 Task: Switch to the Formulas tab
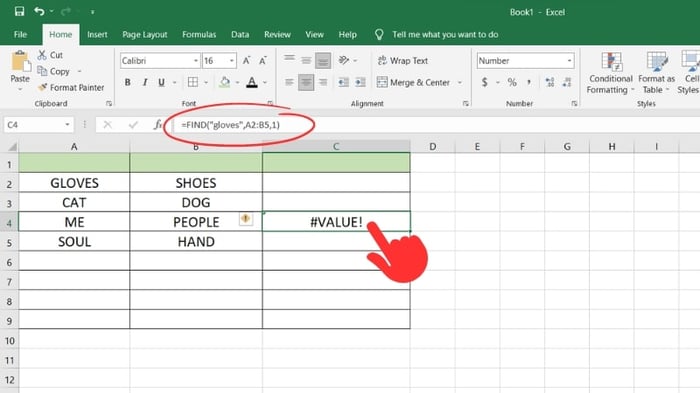point(199,34)
